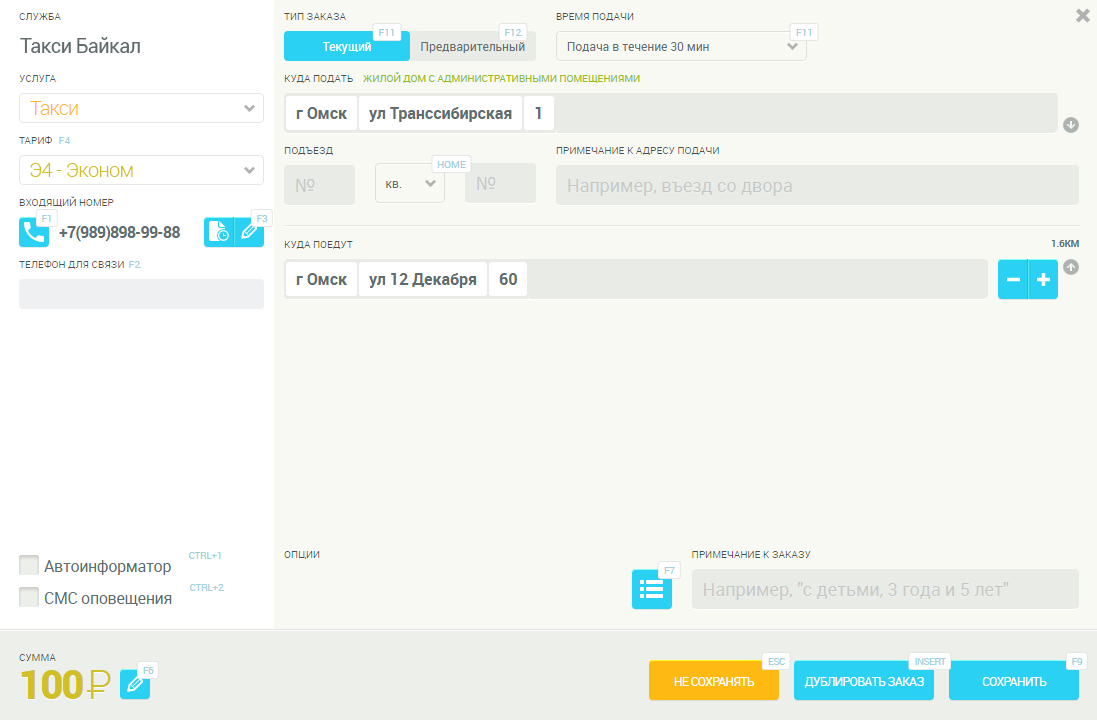Click pencil edit icon next to incoming number
1097x720 pixels.
(x=249, y=232)
